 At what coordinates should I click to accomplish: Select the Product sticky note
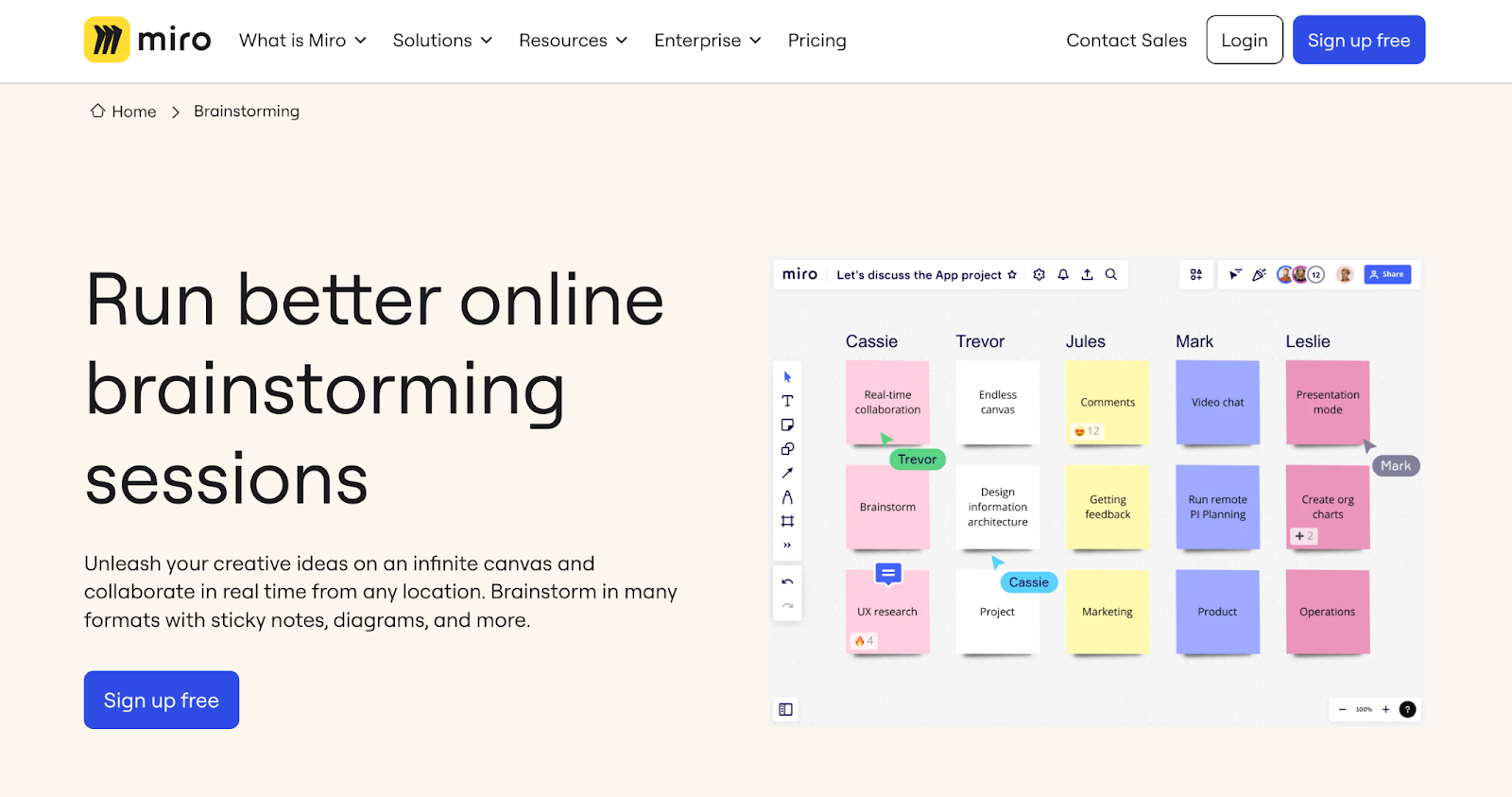pos(1217,612)
